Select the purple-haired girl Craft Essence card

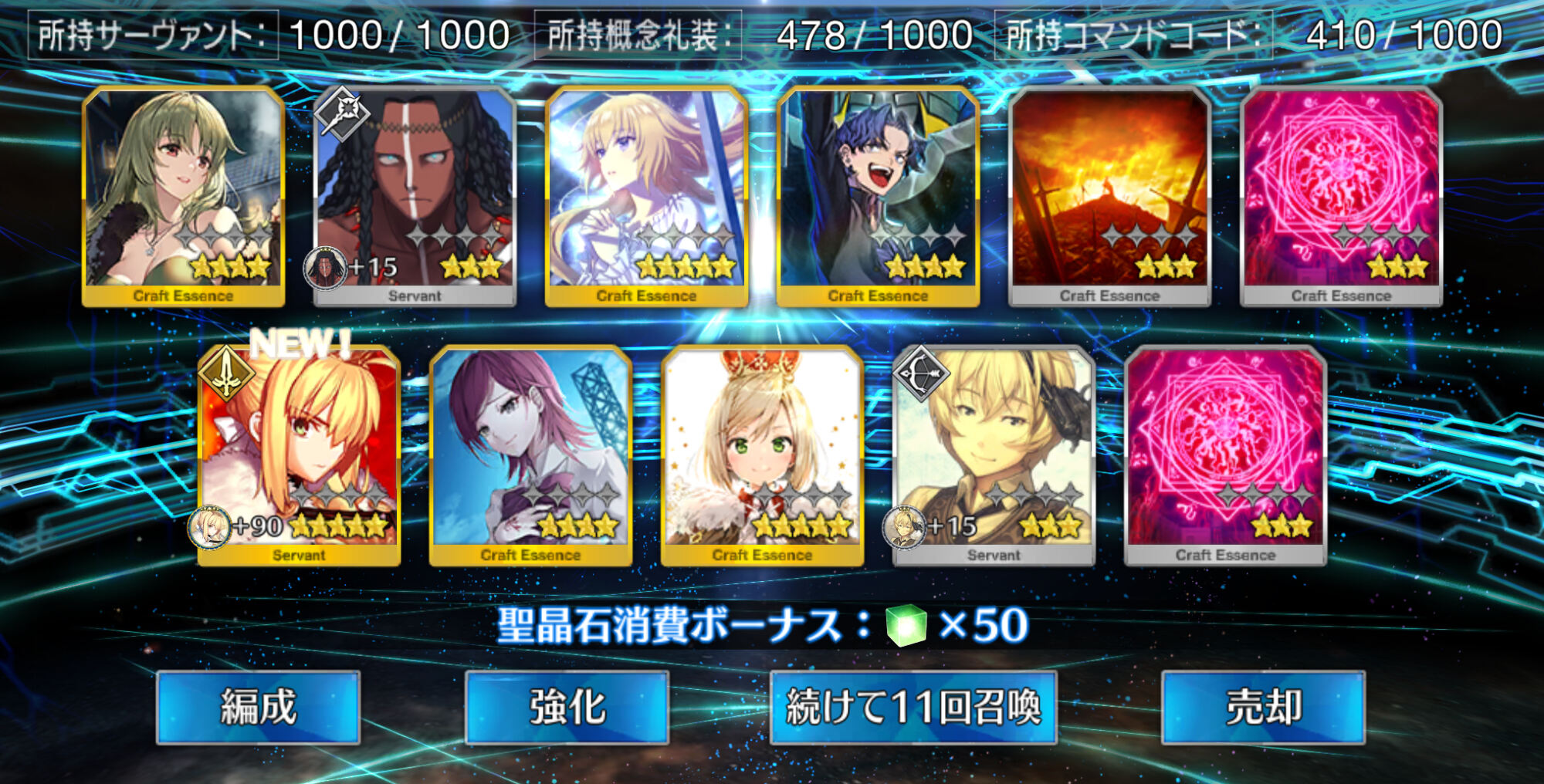click(x=531, y=456)
